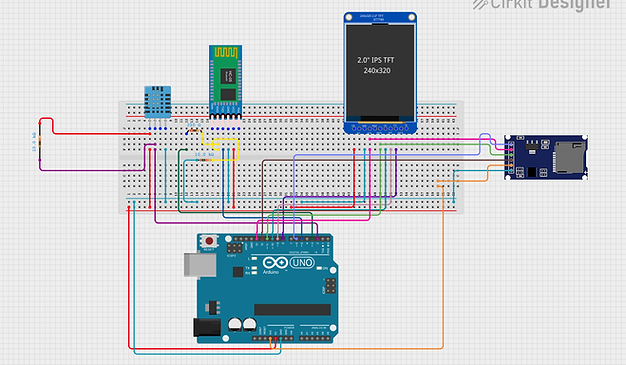Screen dimensions: 626x365
Task: Click the right round capacitor on Arduino
Action: 249,324
